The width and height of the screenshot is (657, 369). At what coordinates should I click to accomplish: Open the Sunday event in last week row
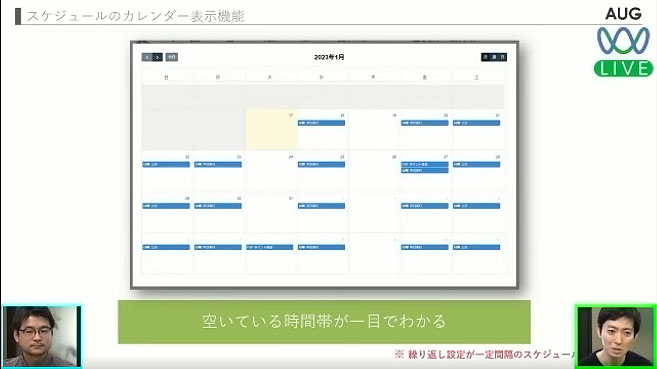(x=166, y=247)
